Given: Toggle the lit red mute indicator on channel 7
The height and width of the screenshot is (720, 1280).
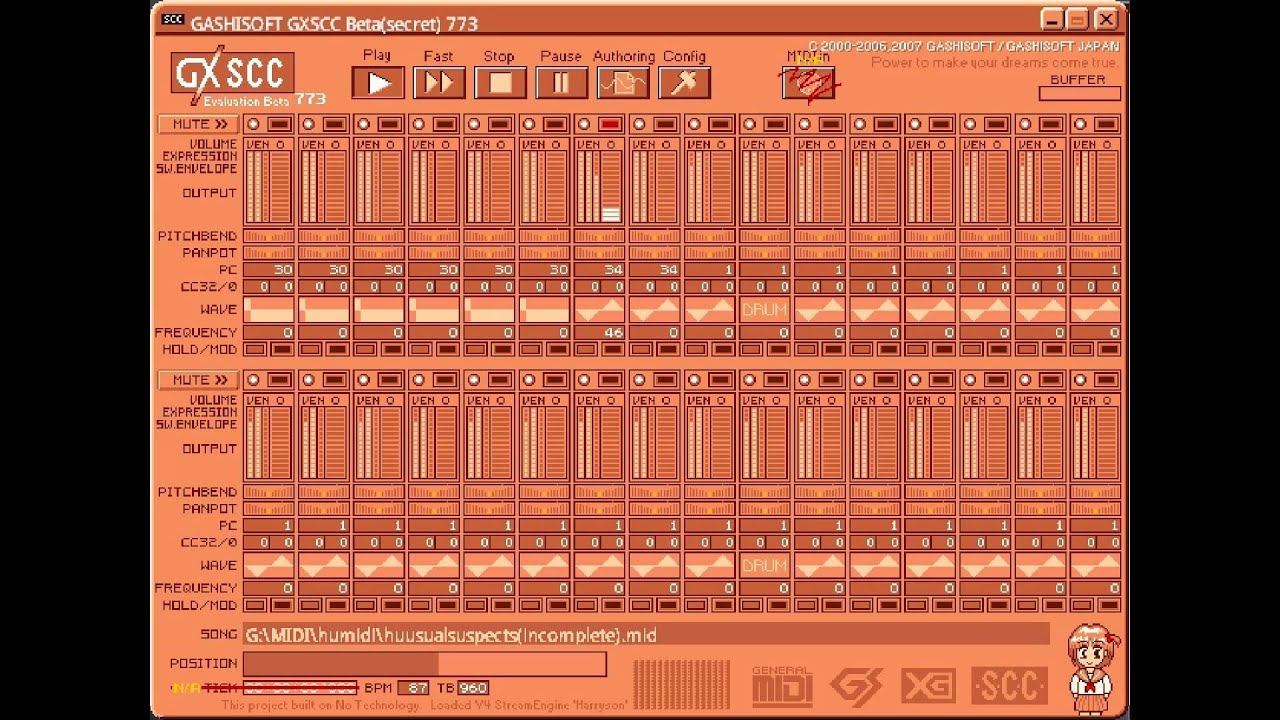Looking at the screenshot, I should coord(610,124).
